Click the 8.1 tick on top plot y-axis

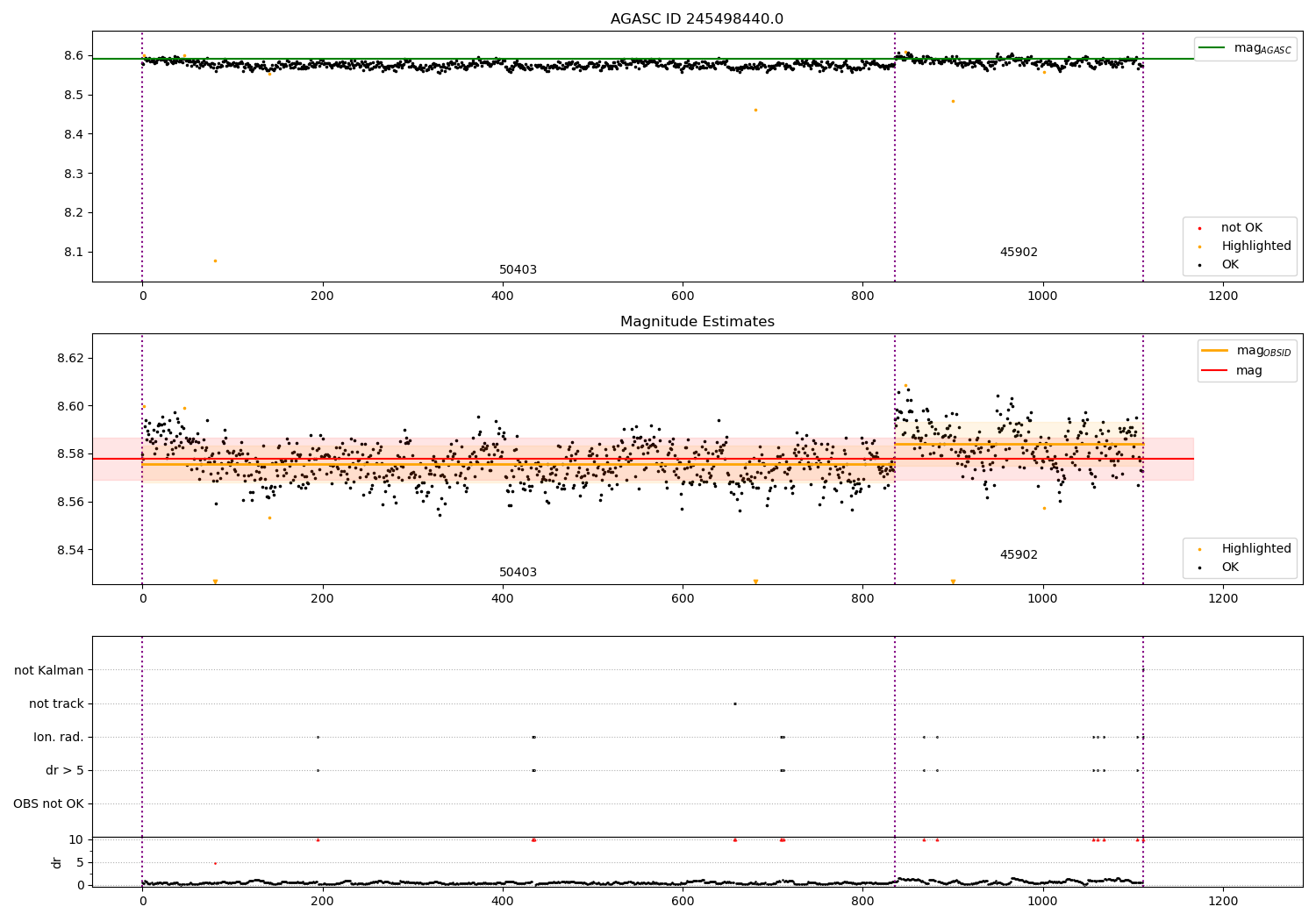click(x=73, y=253)
